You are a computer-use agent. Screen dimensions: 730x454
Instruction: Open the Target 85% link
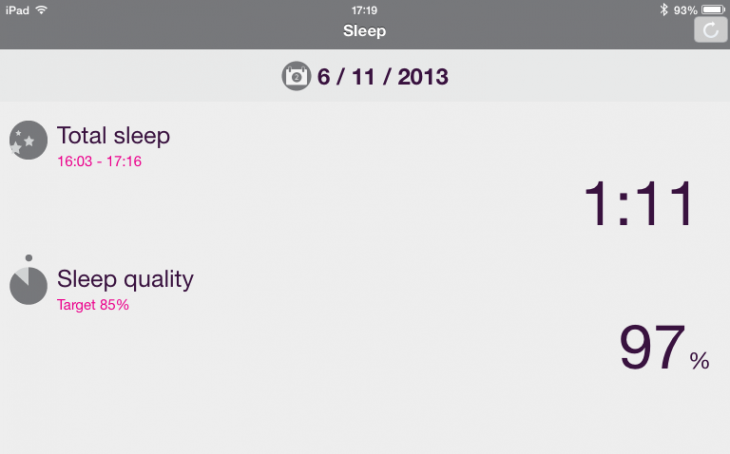coord(93,305)
